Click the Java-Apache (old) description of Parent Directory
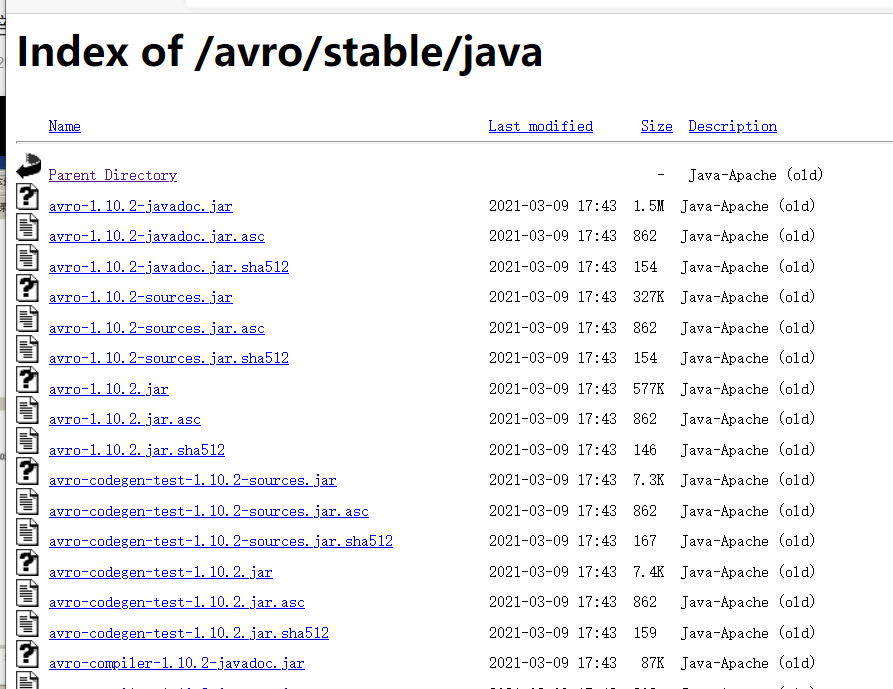 tap(756, 175)
